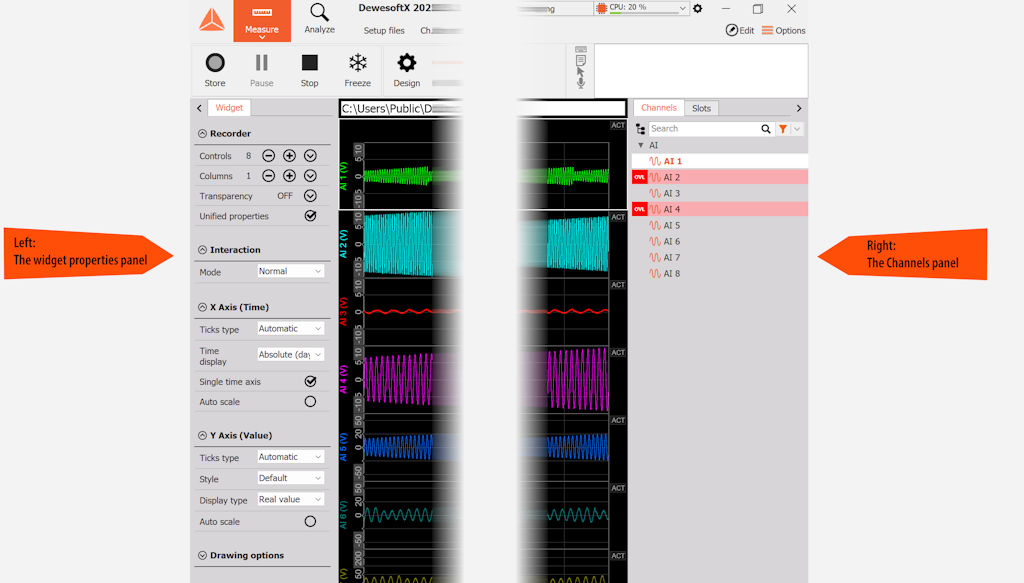Open the Transparency dropdown
Viewport: 1024px width, 583px height.
pyautogui.click(x=310, y=196)
